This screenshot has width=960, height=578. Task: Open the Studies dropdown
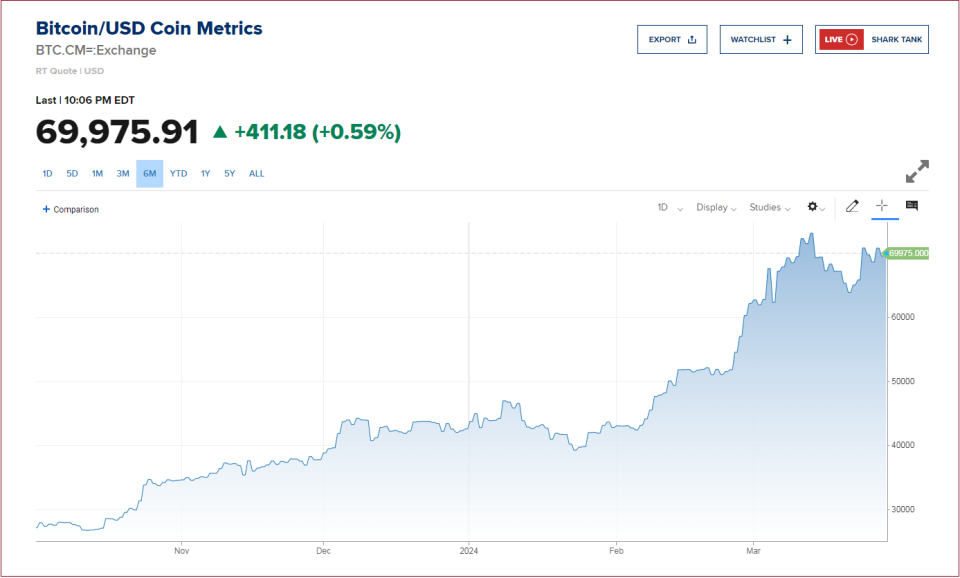coord(770,208)
